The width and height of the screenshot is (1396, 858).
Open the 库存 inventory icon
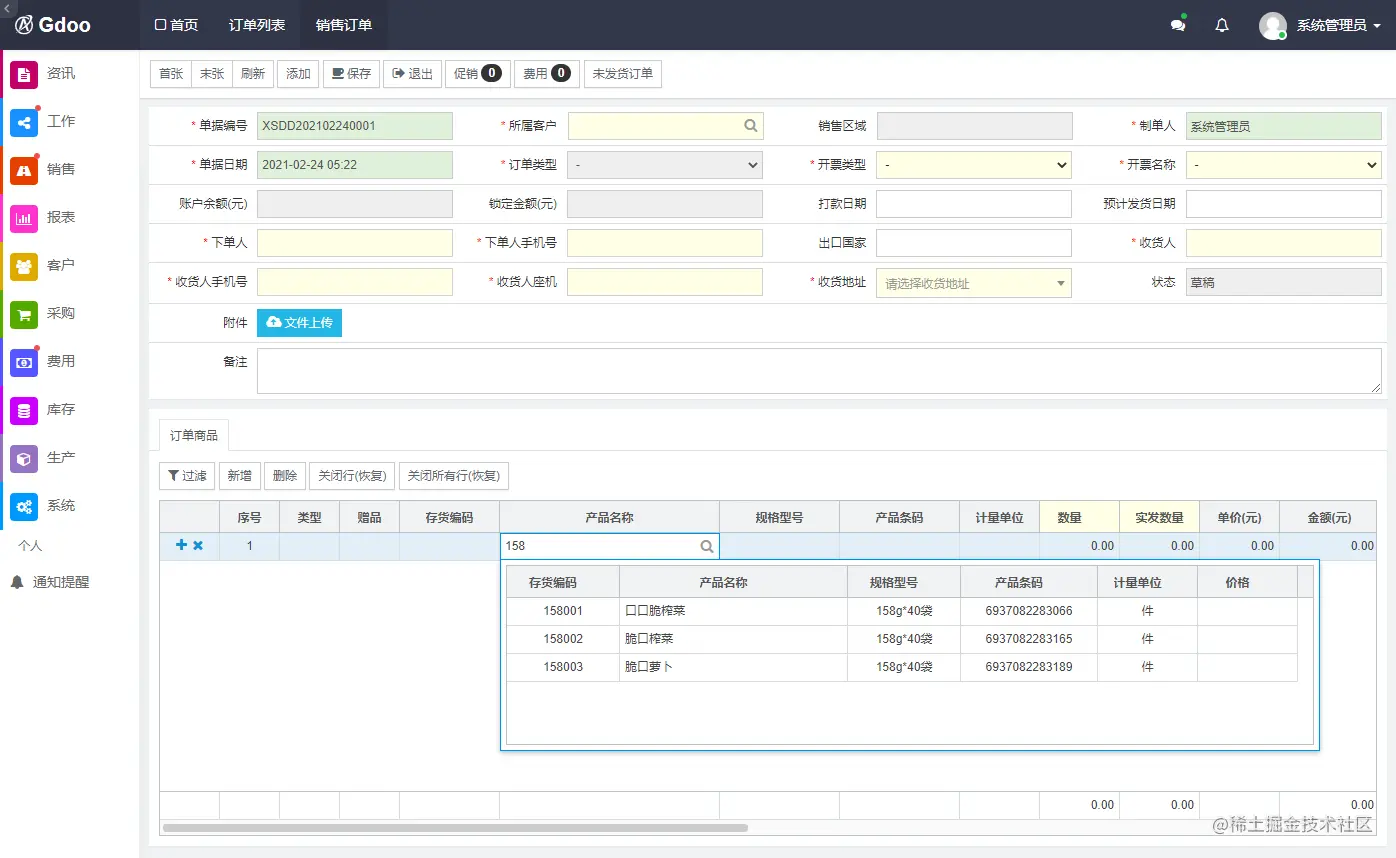pyautogui.click(x=24, y=410)
